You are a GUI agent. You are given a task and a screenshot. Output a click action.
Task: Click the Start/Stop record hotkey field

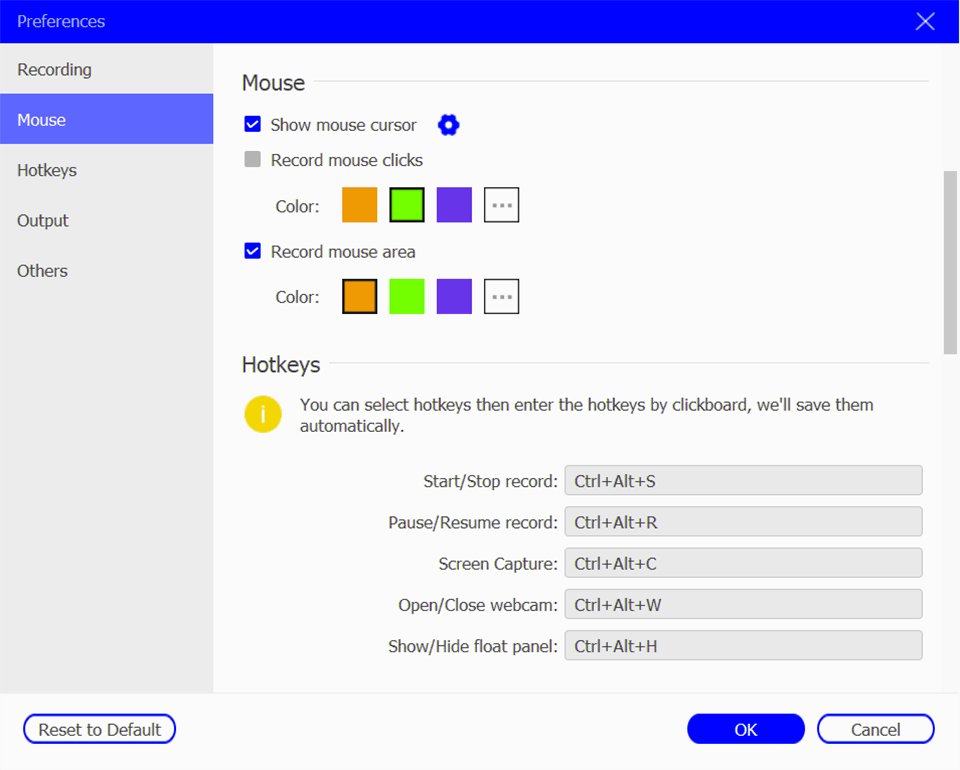tap(744, 480)
